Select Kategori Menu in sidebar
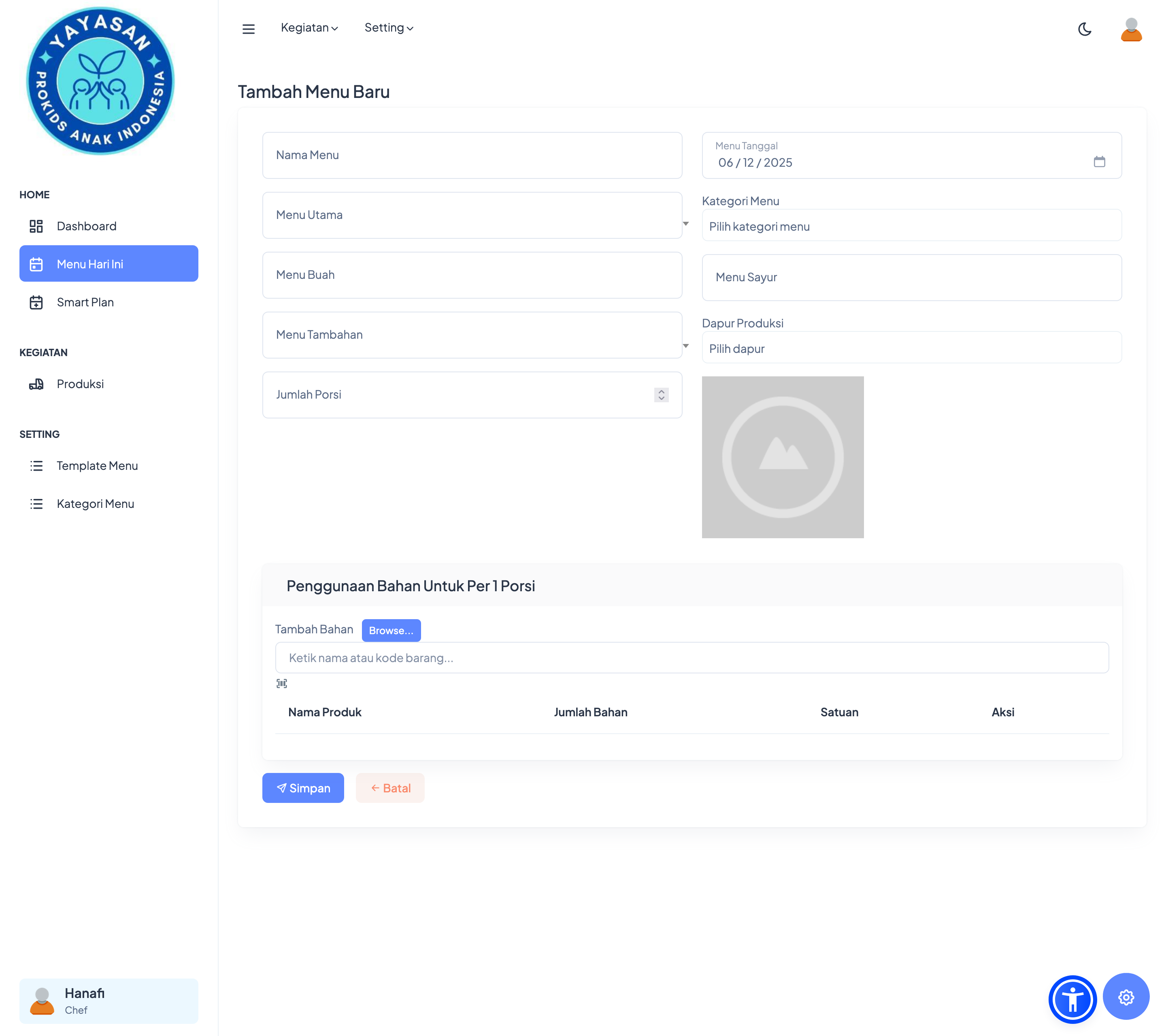This screenshot has height=1036, width=1166. [x=95, y=503]
